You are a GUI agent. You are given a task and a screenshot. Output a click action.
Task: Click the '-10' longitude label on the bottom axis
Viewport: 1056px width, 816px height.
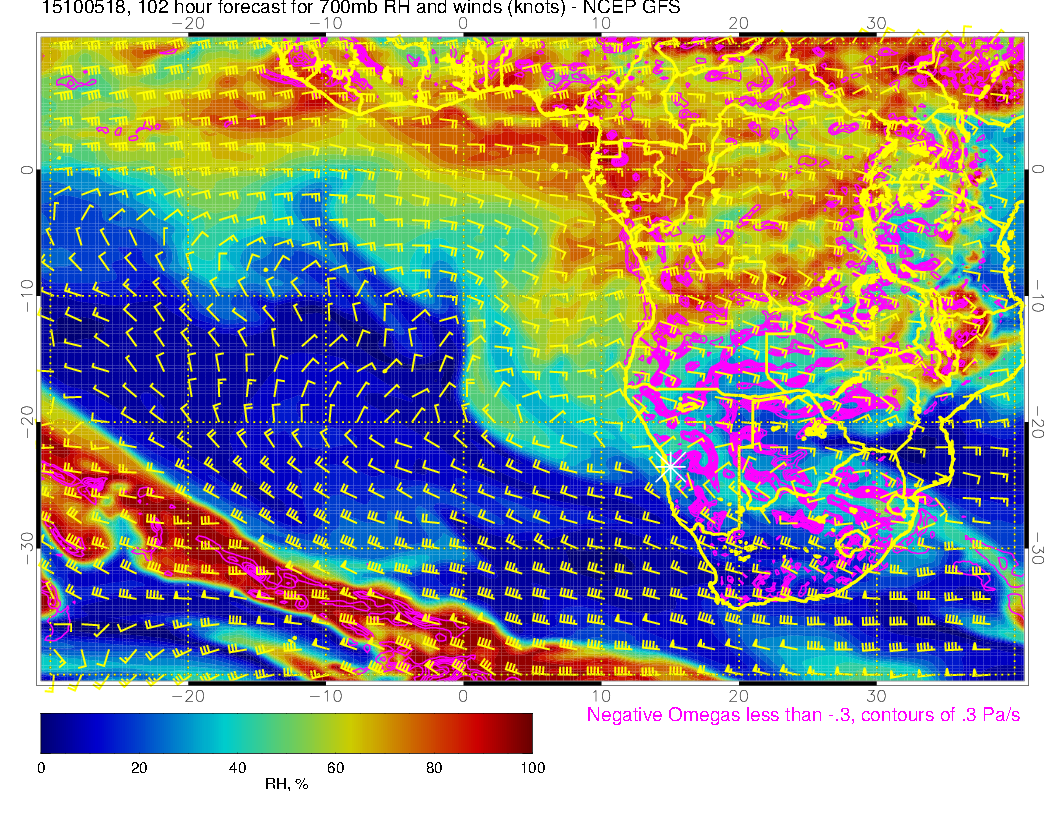[x=325, y=696]
